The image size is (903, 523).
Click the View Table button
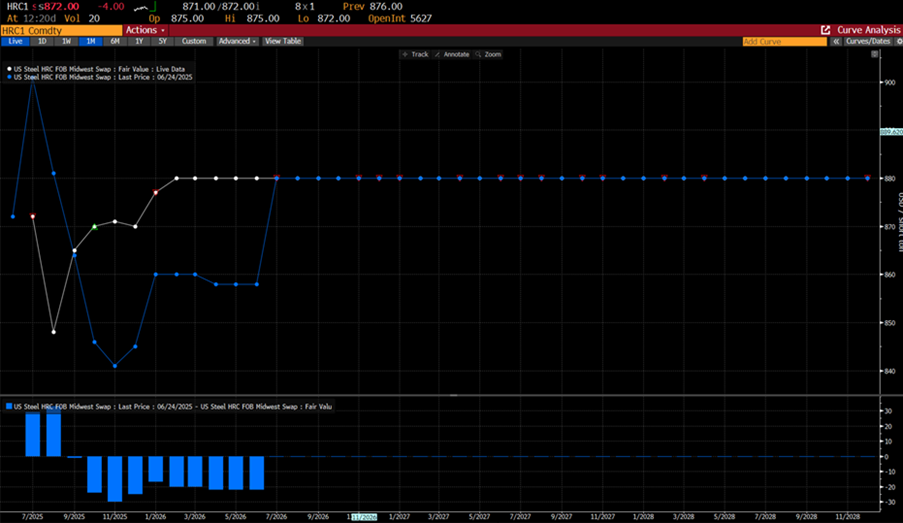(x=283, y=42)
